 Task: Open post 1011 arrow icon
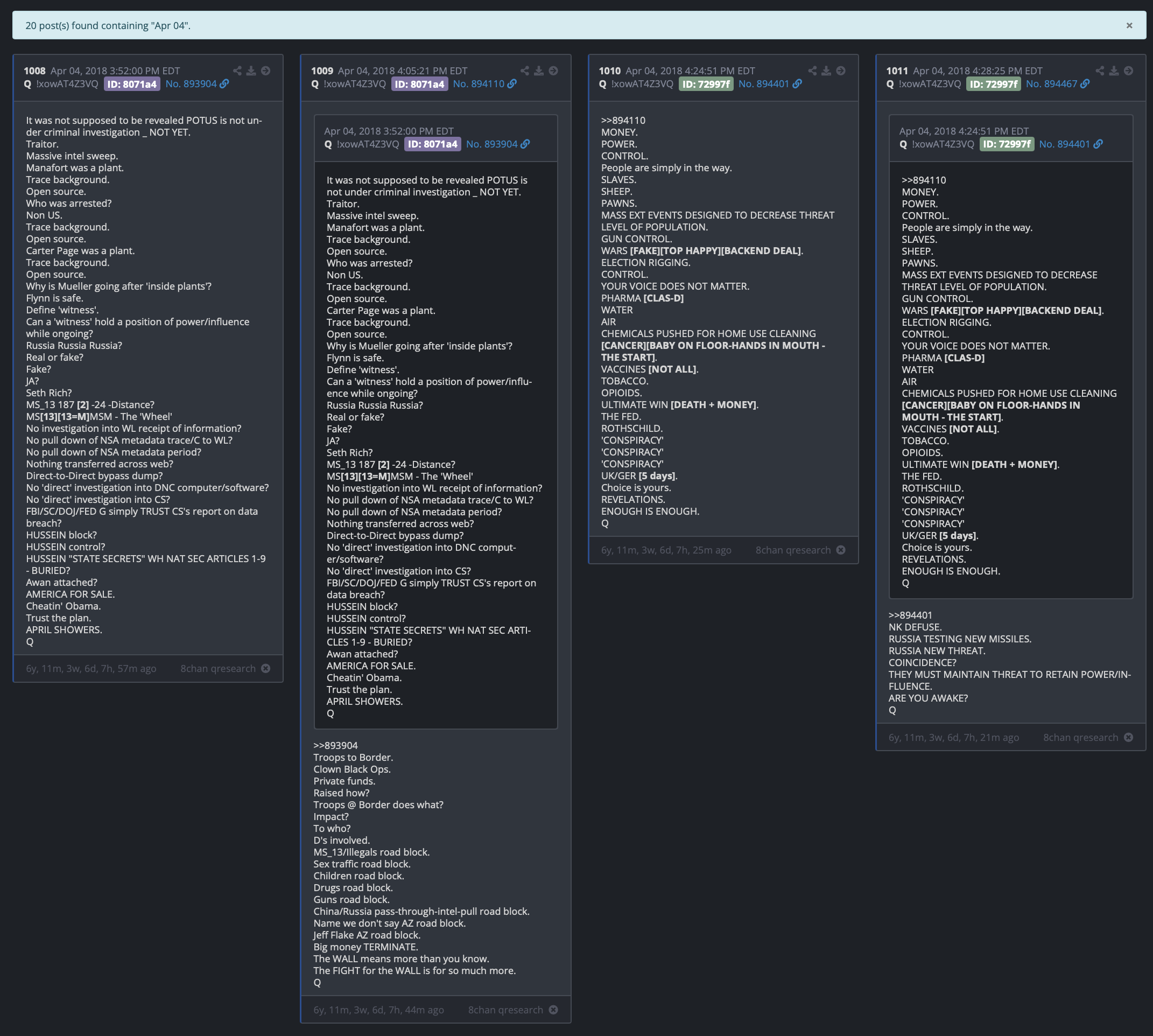1129,71
